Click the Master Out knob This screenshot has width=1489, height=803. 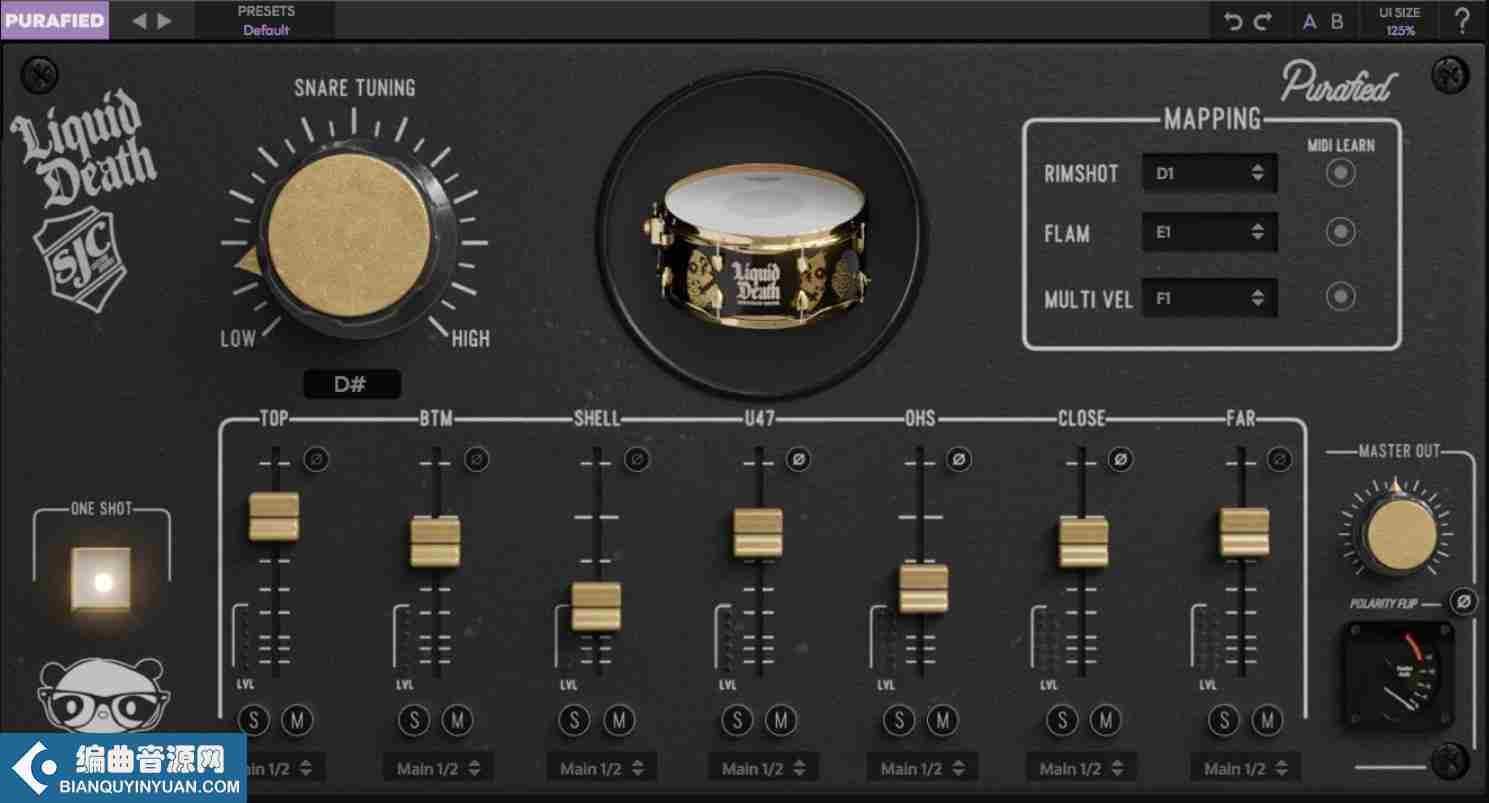(1400, 535)
